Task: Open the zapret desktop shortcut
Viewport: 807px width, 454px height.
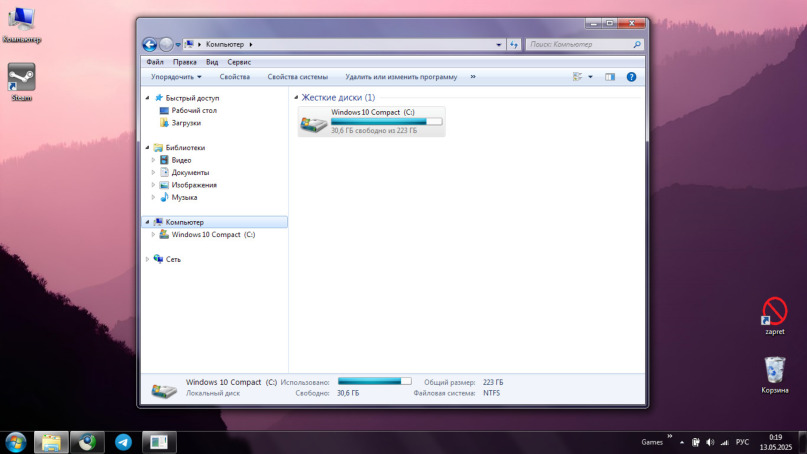Action: tap(775, 316)
